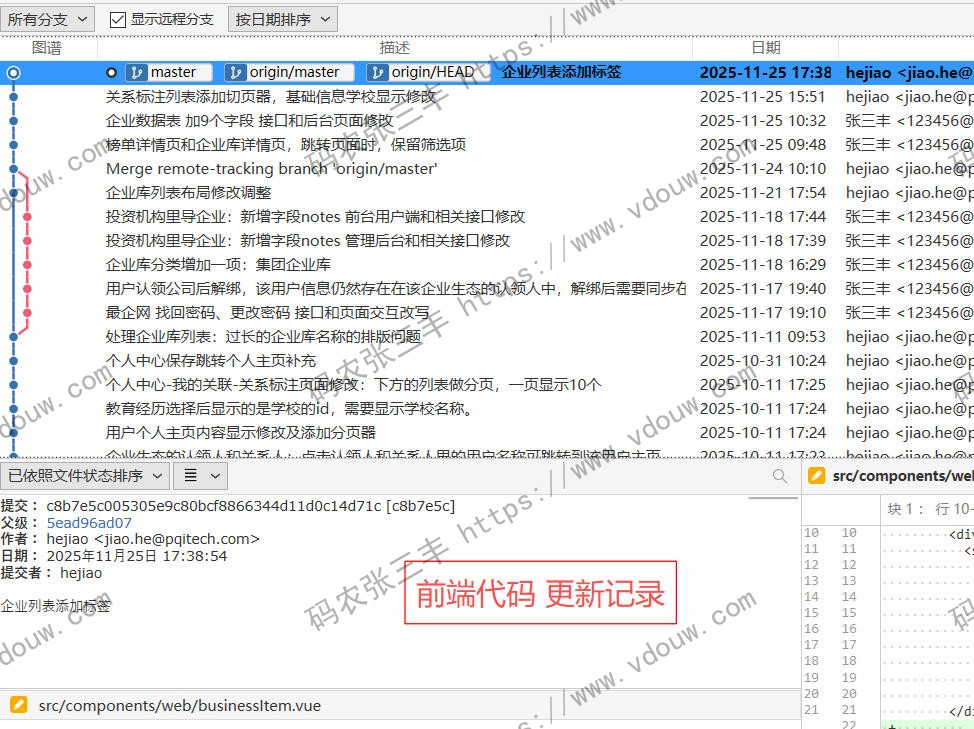Click the origin/master branch tag icon
The width and height of the screenshot is (974, 729).
click(x=236, y=72)
